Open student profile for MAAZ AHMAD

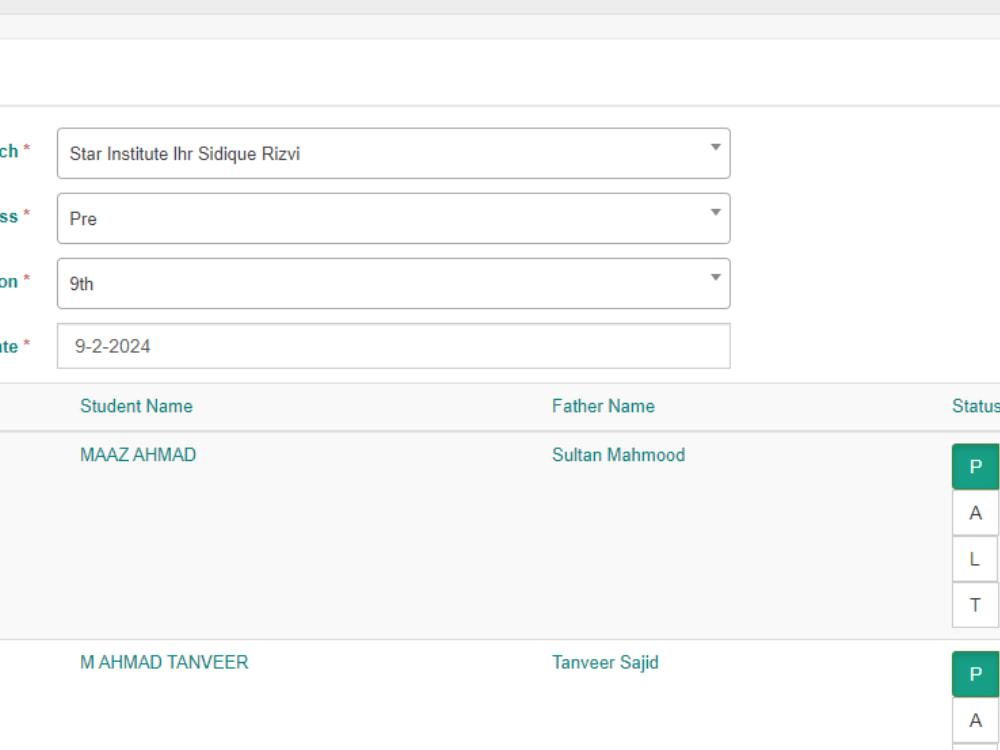click(137, 454)
